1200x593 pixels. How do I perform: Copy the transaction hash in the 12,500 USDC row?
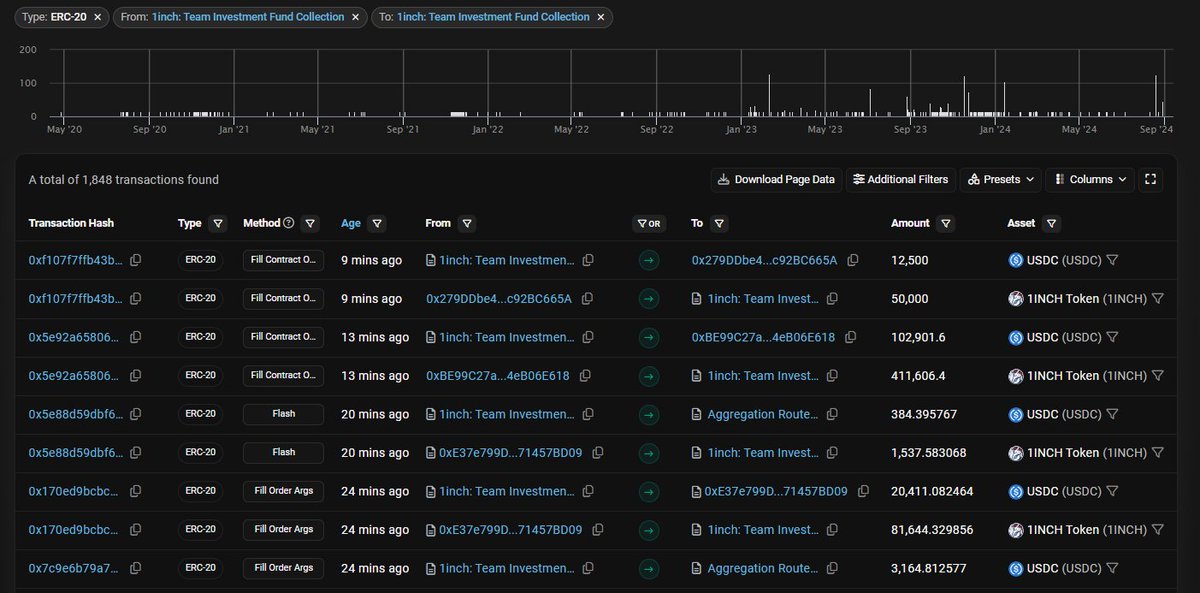click(135, 260)
